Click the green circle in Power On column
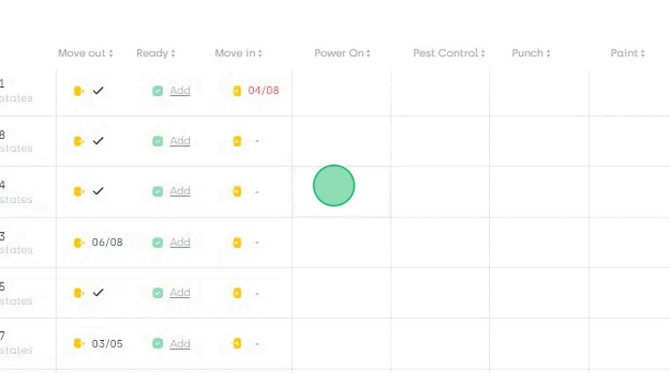 tap(334, 185)
